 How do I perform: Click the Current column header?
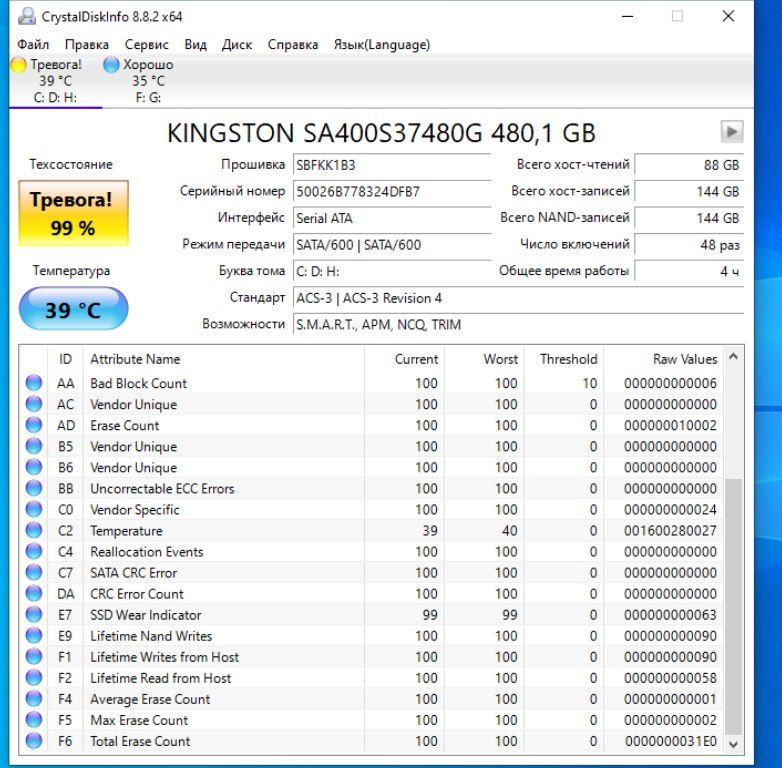(x=404, y=359)
